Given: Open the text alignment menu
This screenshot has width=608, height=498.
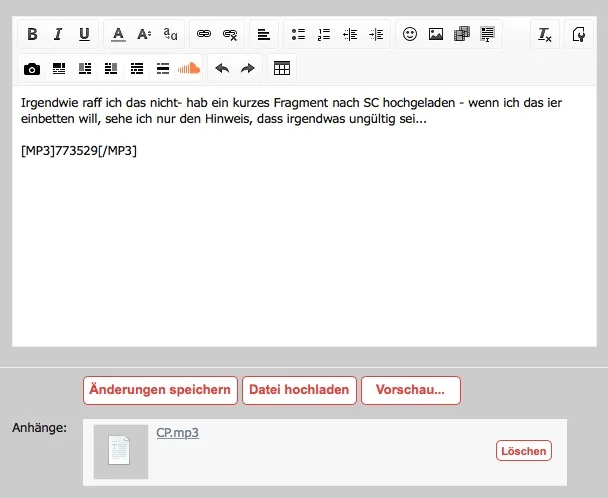Looking at the screenshot, I should [264, 35].
